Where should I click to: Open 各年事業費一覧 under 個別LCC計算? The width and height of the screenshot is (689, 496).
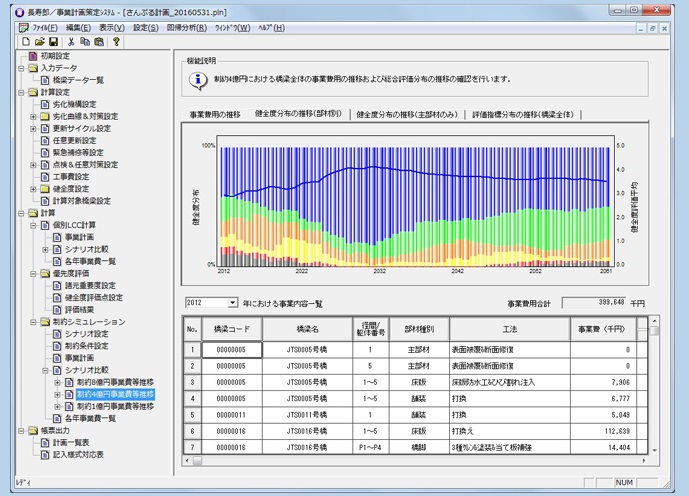(x=91, y=261)
